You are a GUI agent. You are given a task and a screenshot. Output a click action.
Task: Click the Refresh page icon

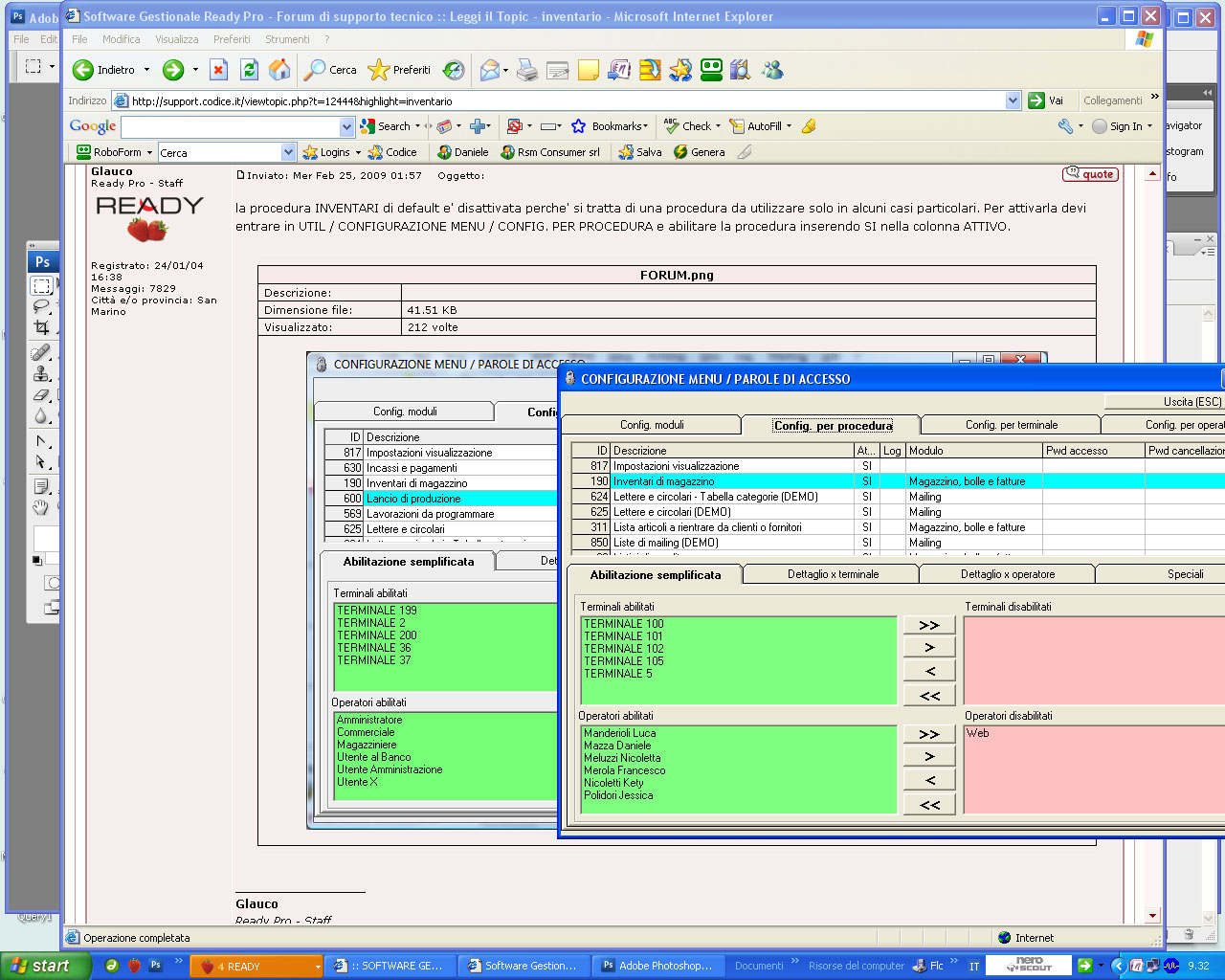[249, 70]
